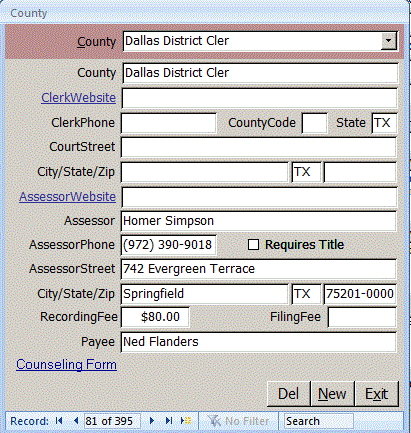The image size is (411, 433).
Task: Click the New button
Action: pyautogui.click(x=332, y=394)
